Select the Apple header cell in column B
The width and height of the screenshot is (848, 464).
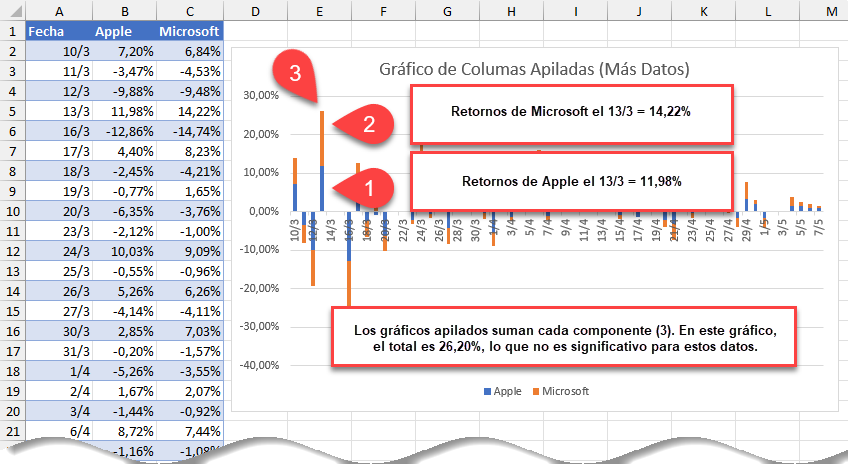coord(124,31)
